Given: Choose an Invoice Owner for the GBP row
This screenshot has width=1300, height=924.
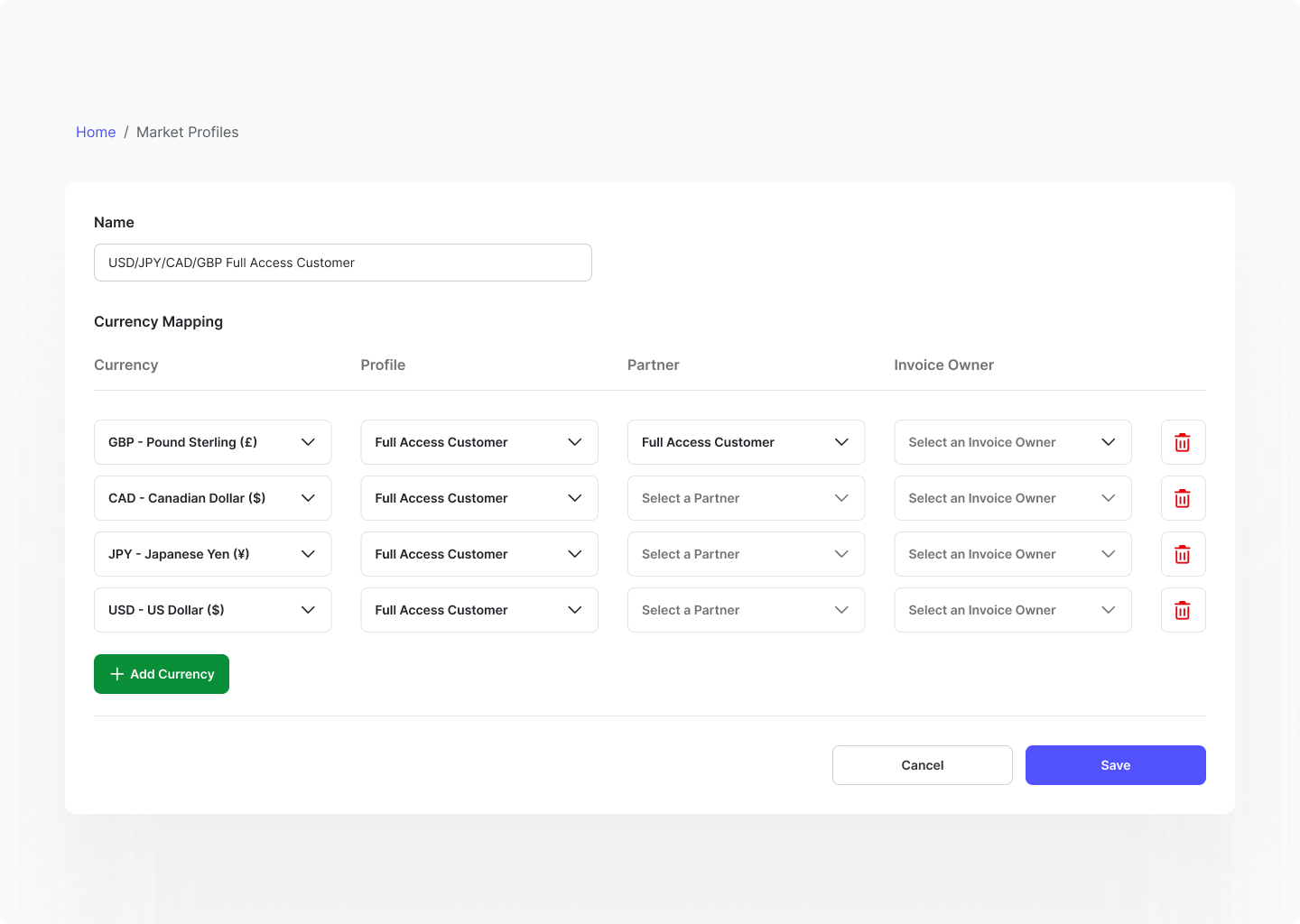Looking at the screenshot, I should (1012, 442).
